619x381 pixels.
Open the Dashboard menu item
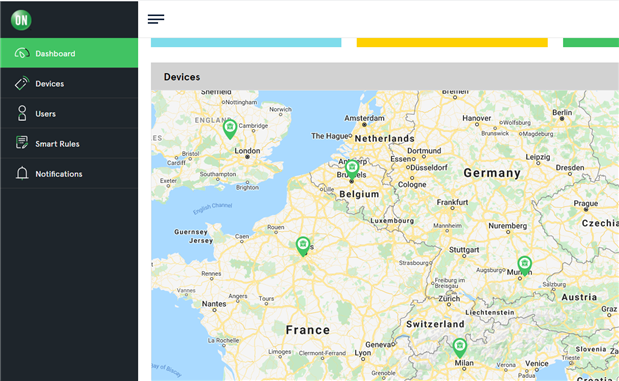[69, 53]
